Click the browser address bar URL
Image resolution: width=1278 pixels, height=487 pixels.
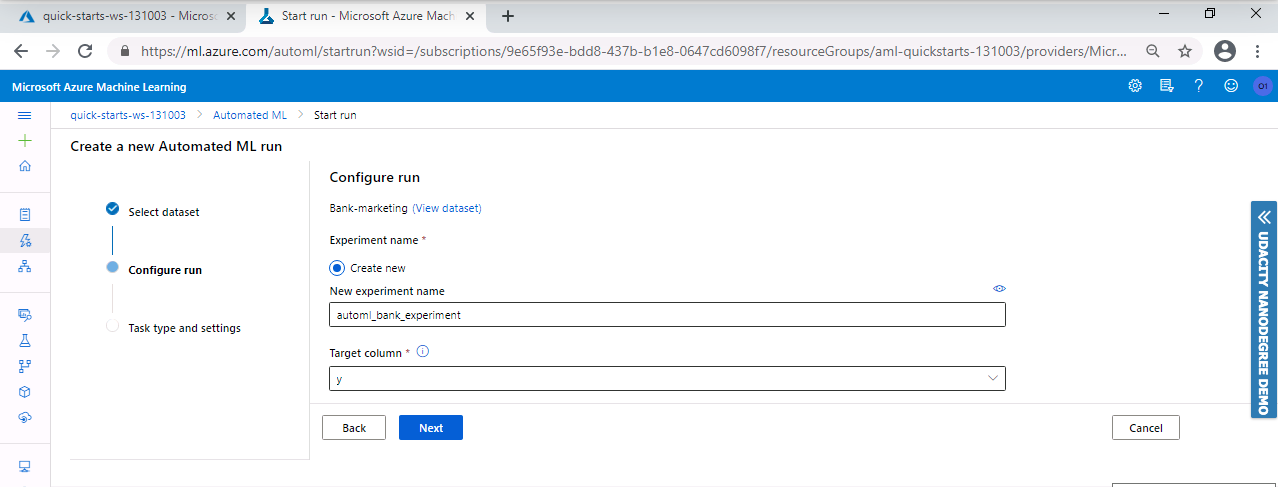[633, 51]
